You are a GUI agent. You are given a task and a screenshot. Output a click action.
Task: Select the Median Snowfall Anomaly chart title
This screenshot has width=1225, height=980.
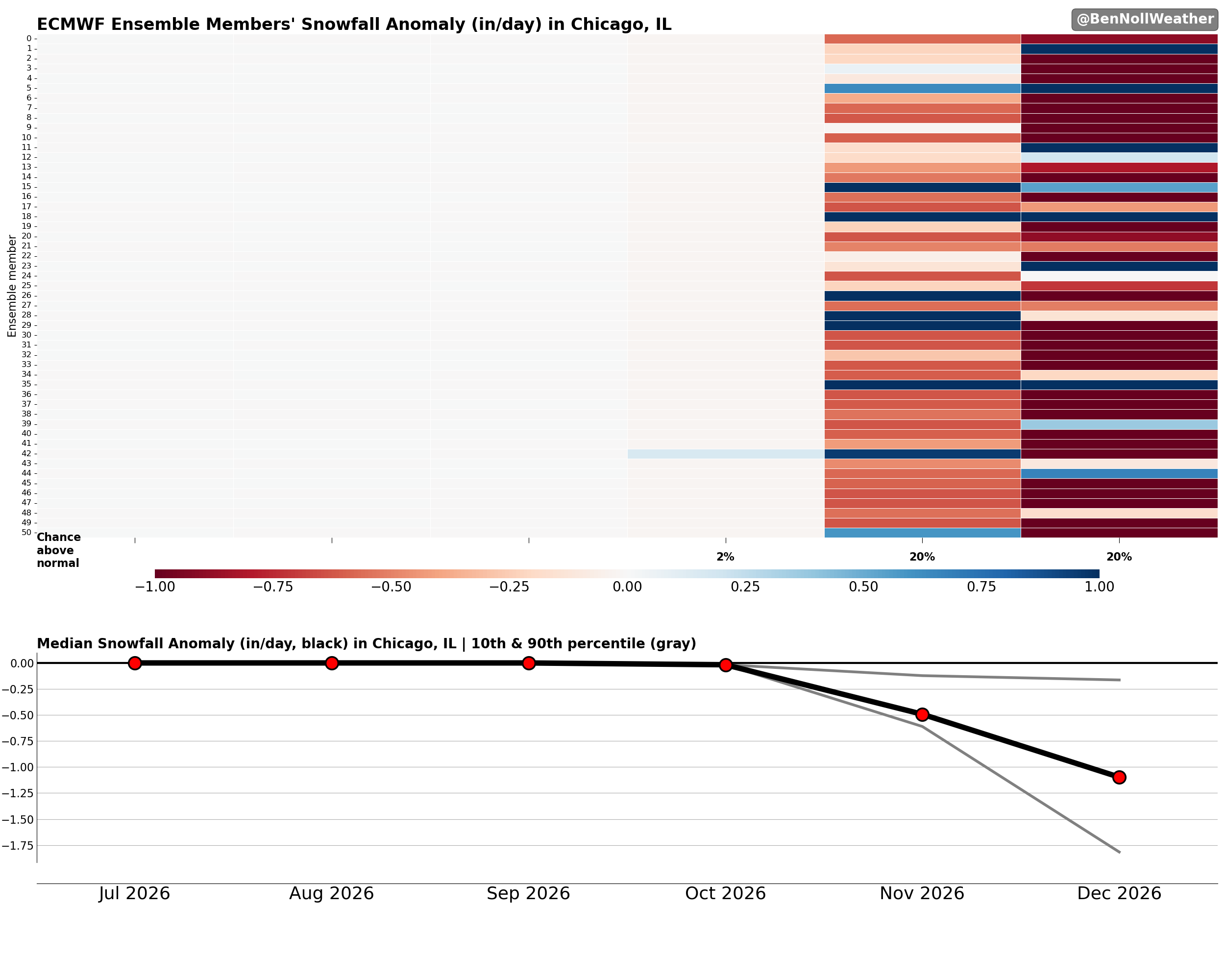(367, 644)
